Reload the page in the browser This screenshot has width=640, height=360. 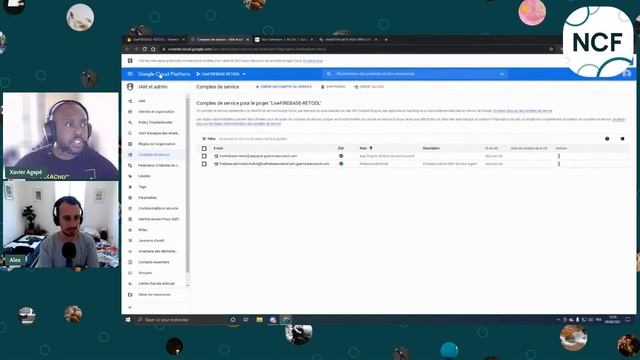pyautogui.click(x=144, y=49)
